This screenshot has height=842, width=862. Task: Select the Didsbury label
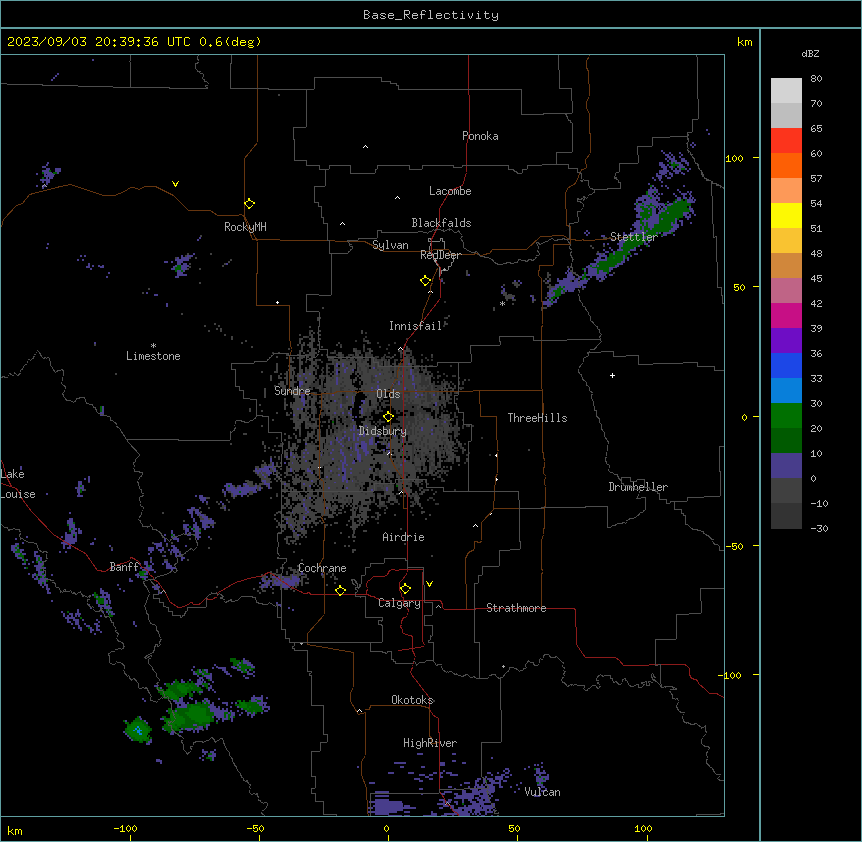tap(383, 431)
